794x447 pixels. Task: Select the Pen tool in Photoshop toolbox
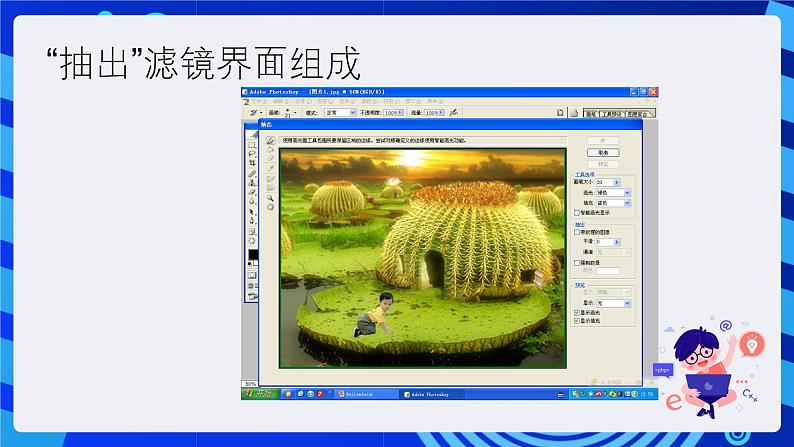252,221
